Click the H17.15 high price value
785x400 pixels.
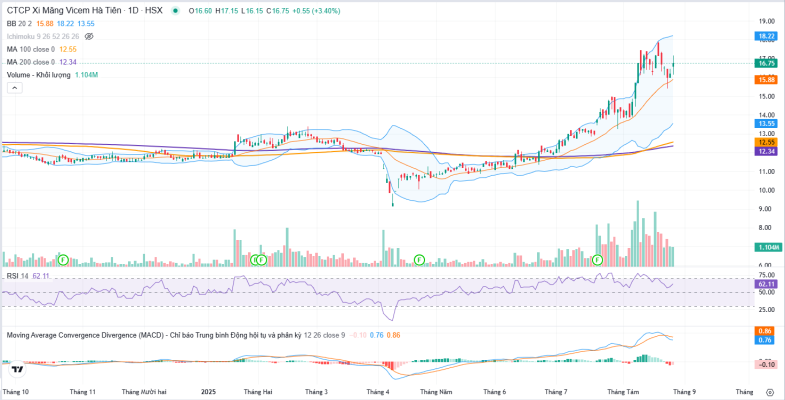226,11
